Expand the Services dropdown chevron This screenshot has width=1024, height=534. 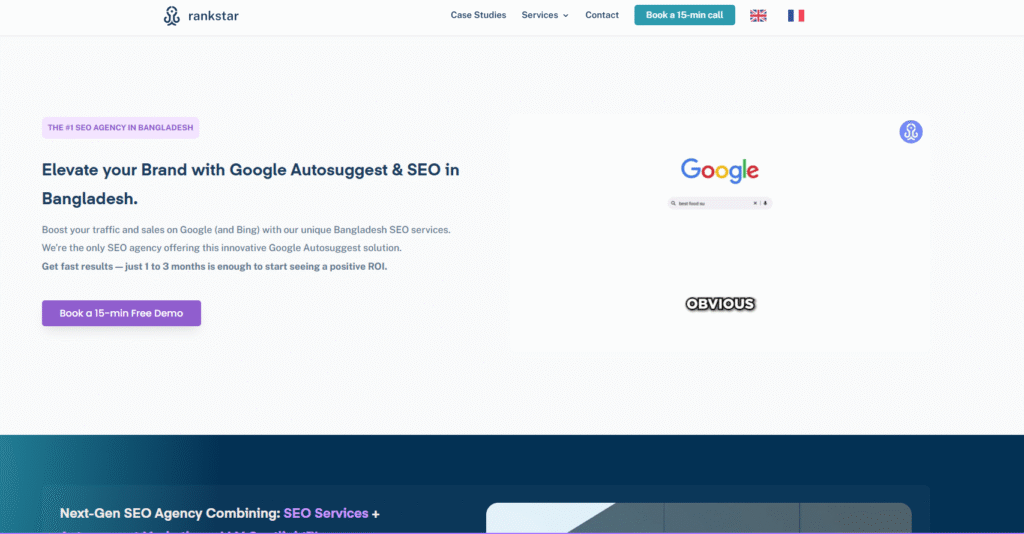click(566, 16)
